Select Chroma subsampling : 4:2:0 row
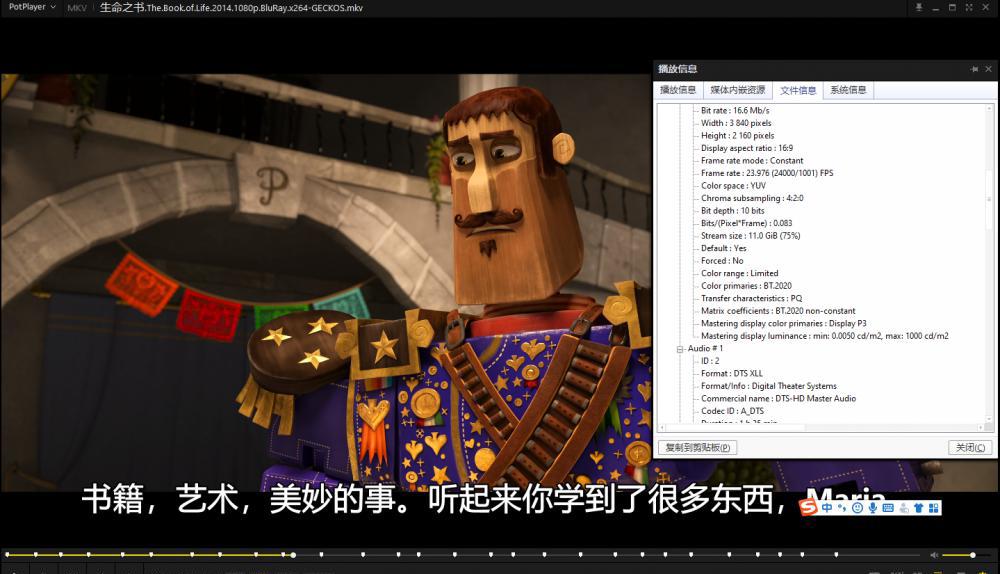Screen dimensions: 1000x574 752,198
